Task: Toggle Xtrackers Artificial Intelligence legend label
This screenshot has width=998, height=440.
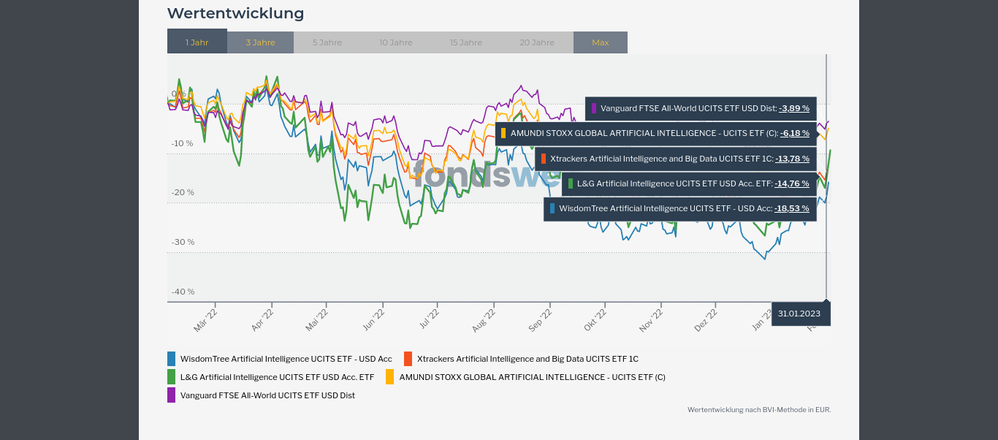Action: [527, 358]
